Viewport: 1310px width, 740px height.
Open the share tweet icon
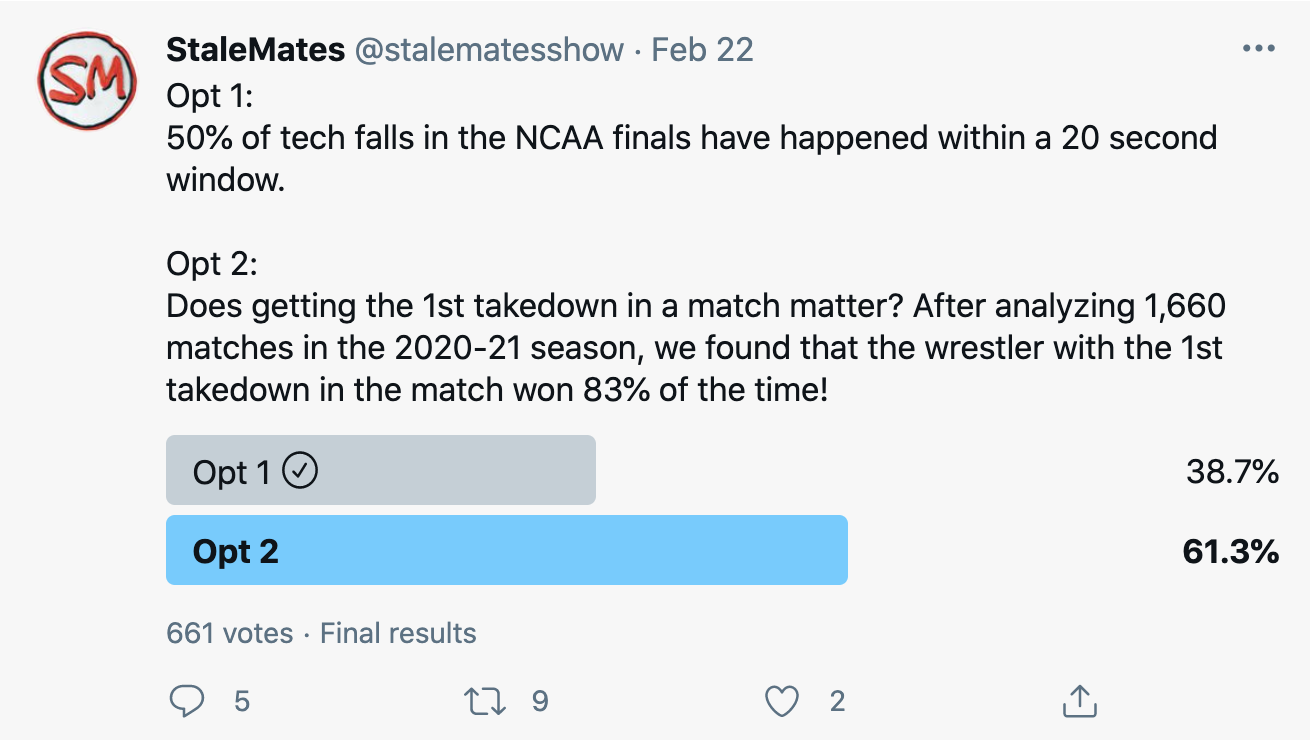pyautogui.click(x=1079, y=701)
